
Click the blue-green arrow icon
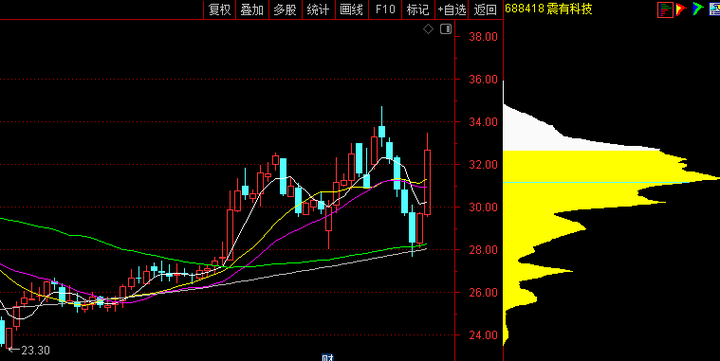[x=698, y=9]
